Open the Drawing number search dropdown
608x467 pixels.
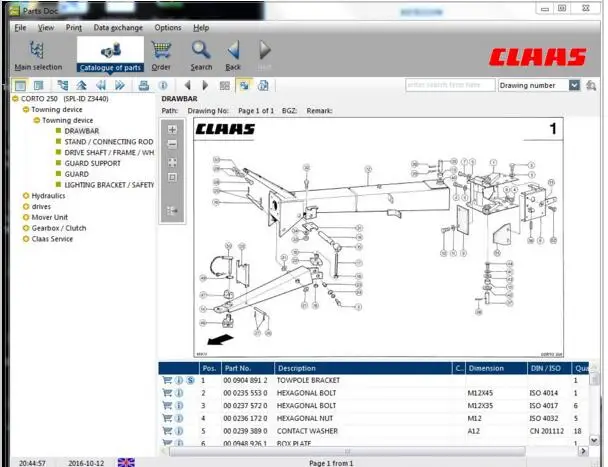point(574,86)
